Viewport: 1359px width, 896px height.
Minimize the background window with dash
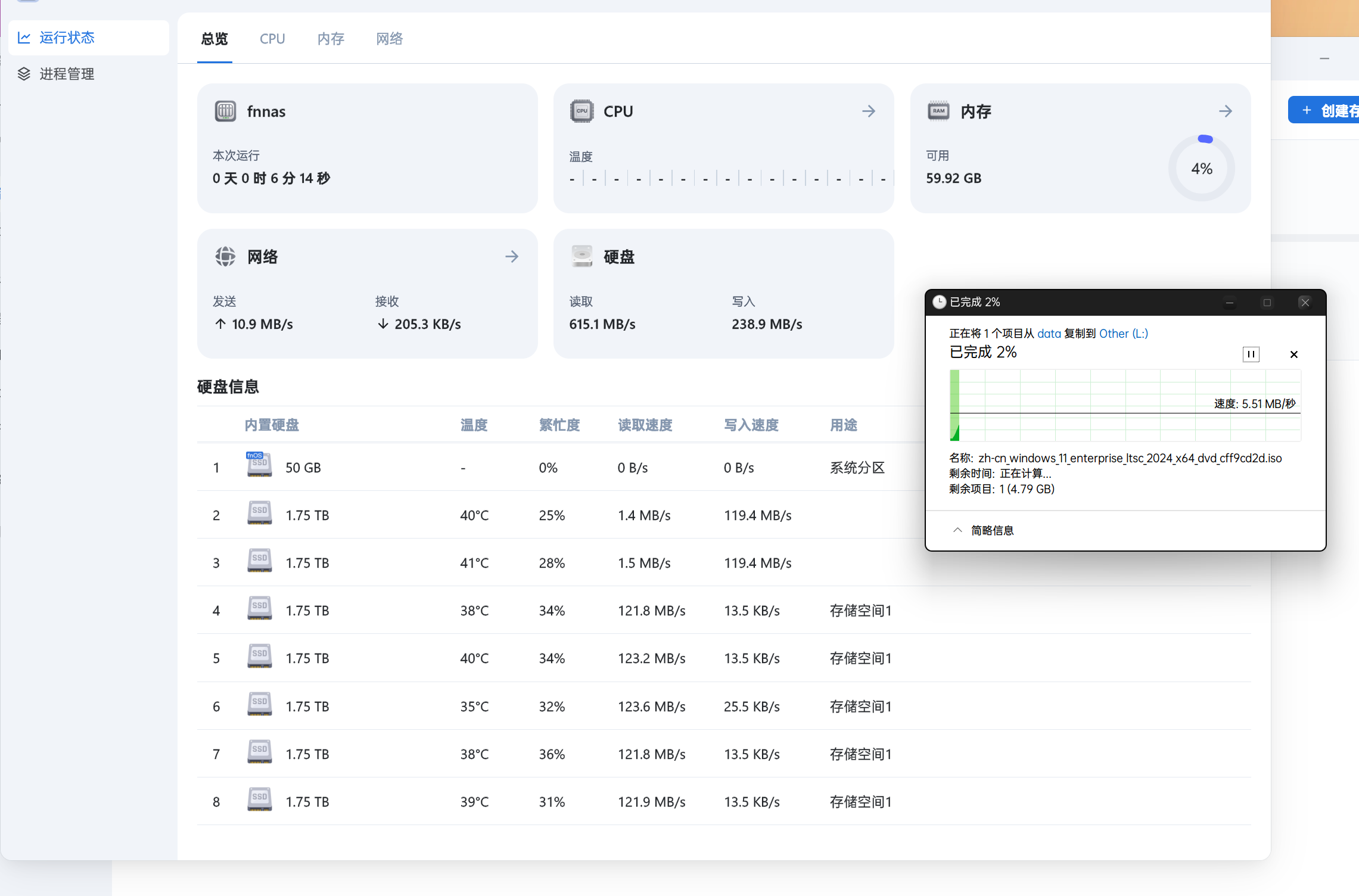(1324, 58)
